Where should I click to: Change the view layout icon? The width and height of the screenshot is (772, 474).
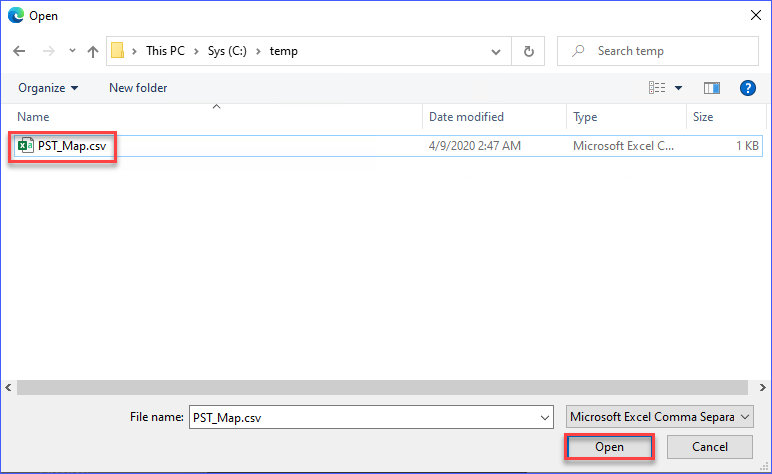[x=657, y=88]
